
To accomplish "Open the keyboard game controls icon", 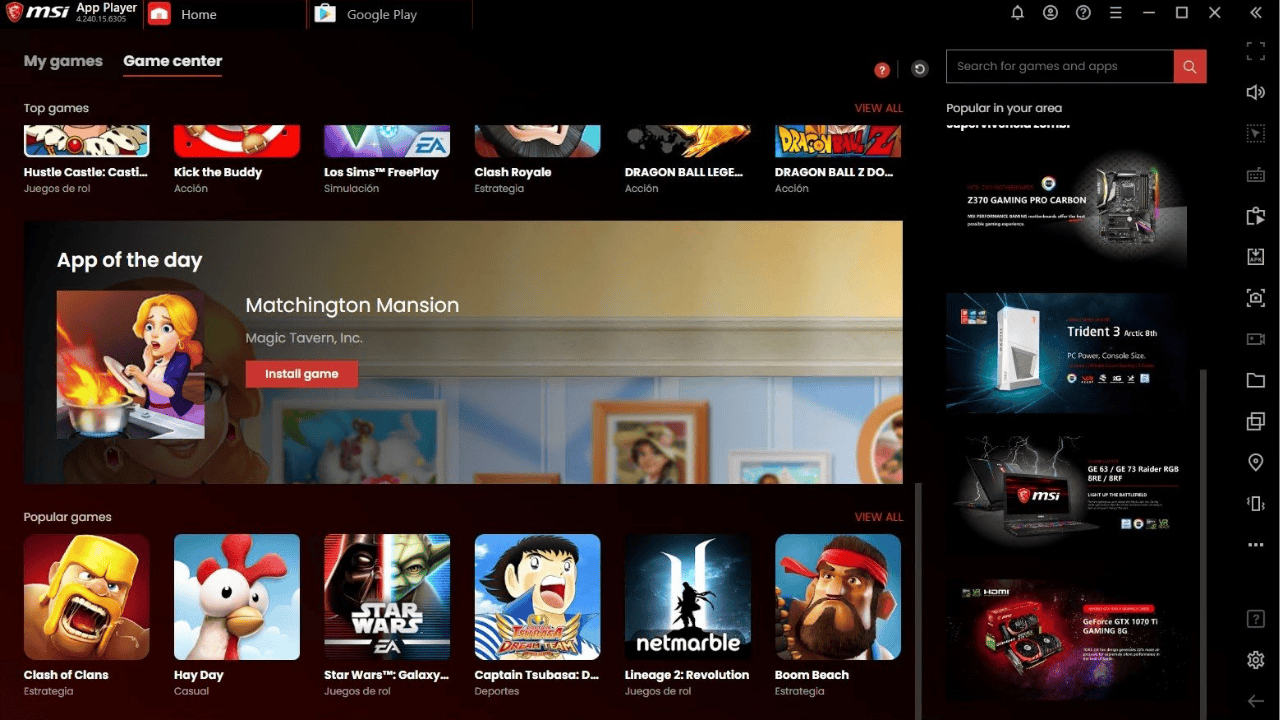I will tap(1256, 175).
